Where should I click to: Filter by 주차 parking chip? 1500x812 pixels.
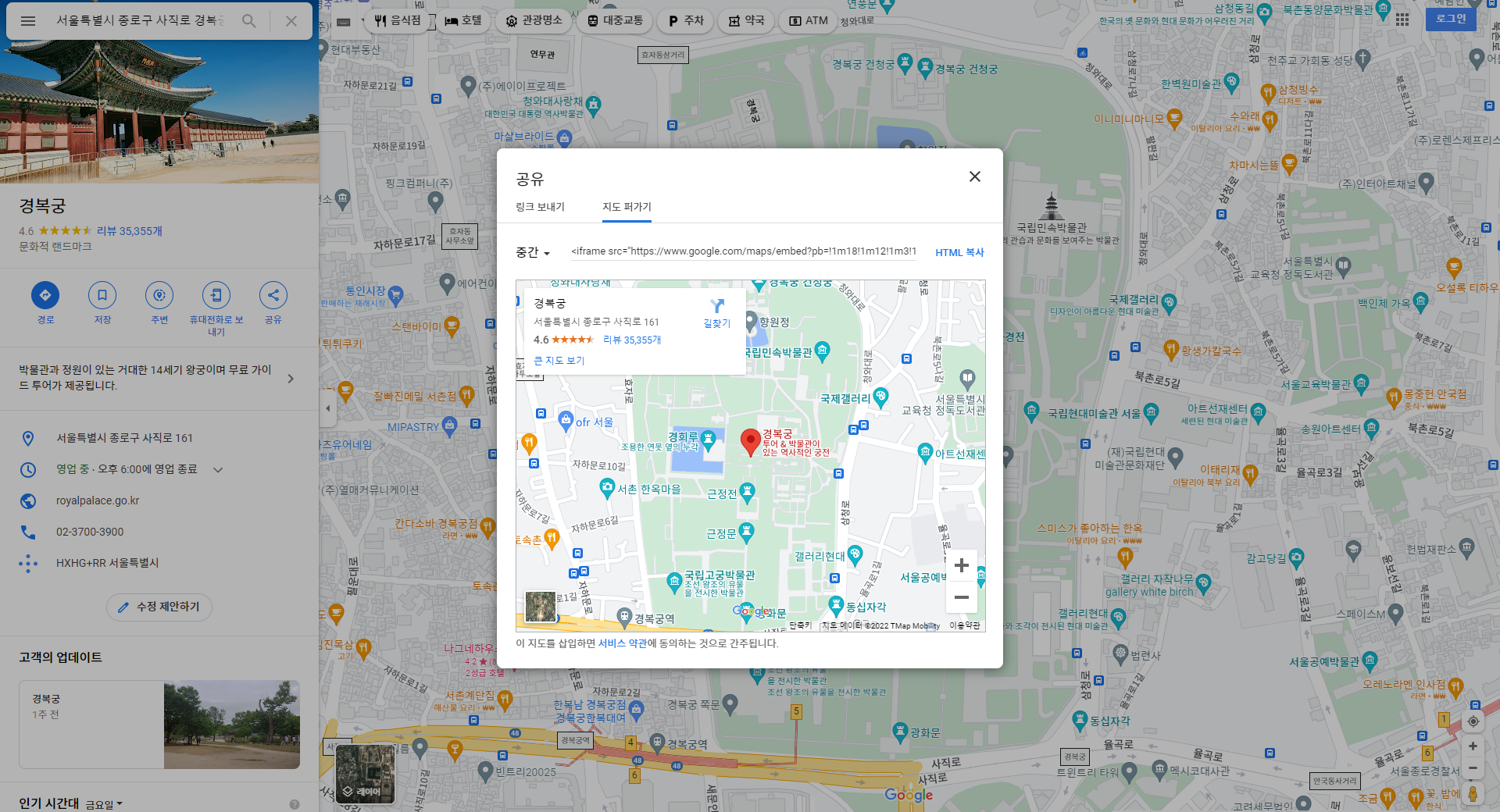686,20
